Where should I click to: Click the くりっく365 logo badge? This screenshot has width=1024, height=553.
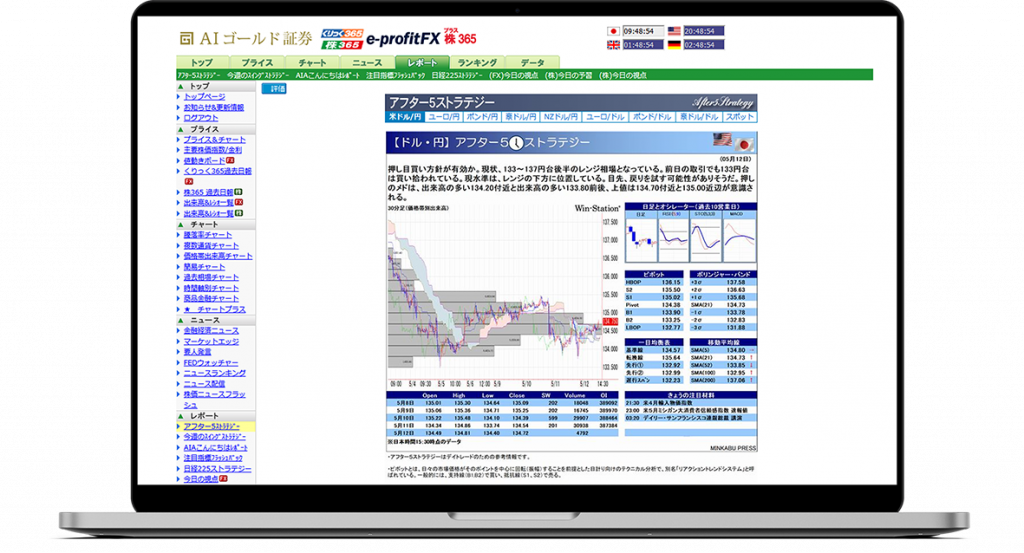tap(342, 33)
